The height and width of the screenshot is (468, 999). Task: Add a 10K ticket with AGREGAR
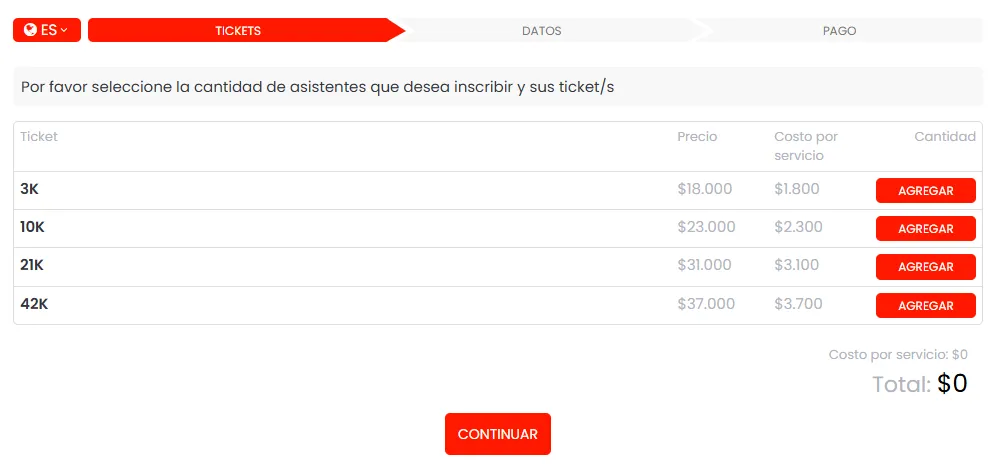coord(925,229)
